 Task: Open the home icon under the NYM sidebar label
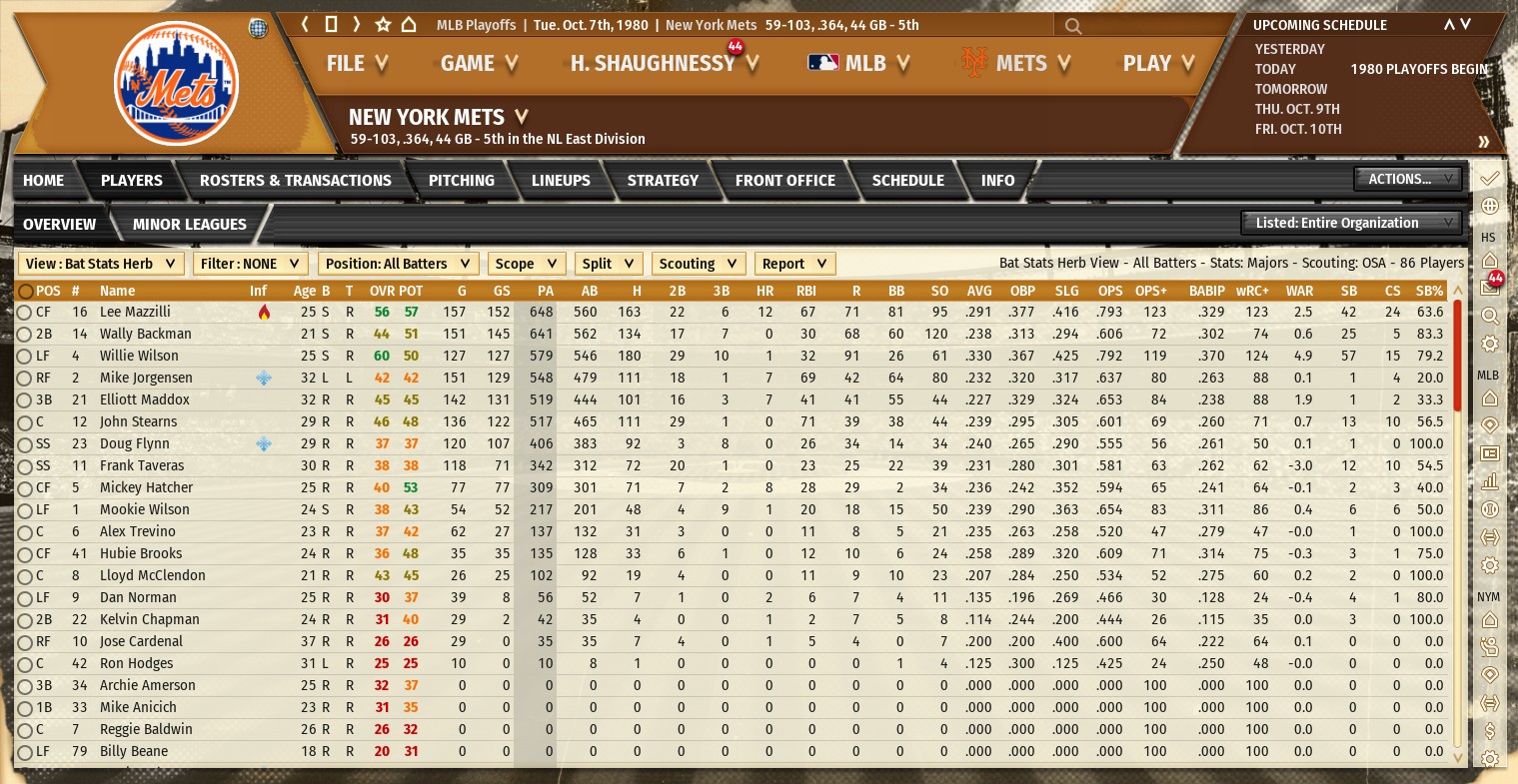click(x=1490, y=619)
